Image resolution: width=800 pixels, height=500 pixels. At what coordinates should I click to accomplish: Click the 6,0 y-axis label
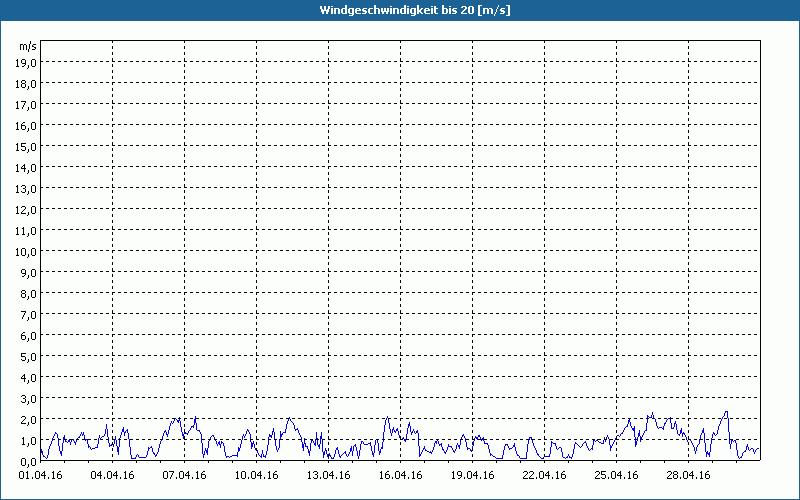coord(28,336)
